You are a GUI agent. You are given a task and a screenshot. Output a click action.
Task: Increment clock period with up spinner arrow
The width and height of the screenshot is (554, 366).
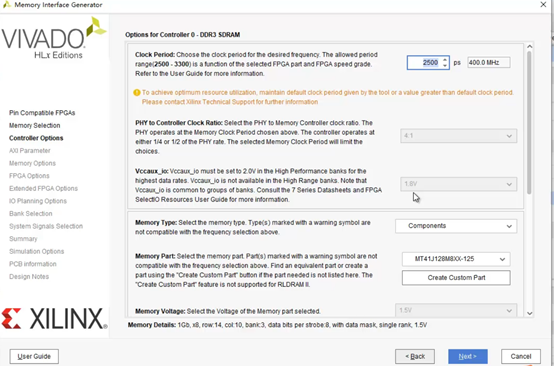[x=445, y=60]
